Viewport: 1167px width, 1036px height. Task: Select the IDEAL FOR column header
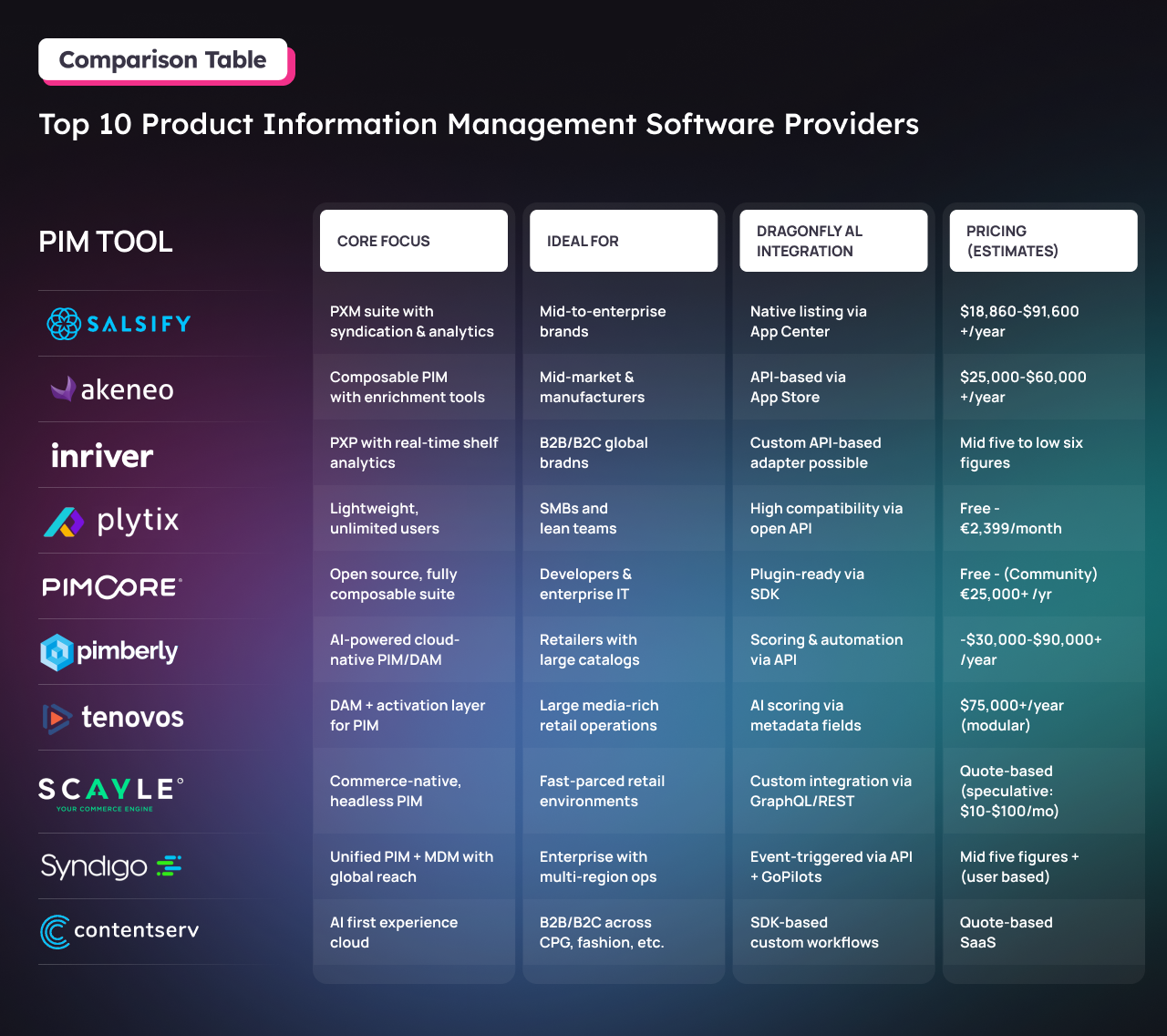tap(624, 241)
